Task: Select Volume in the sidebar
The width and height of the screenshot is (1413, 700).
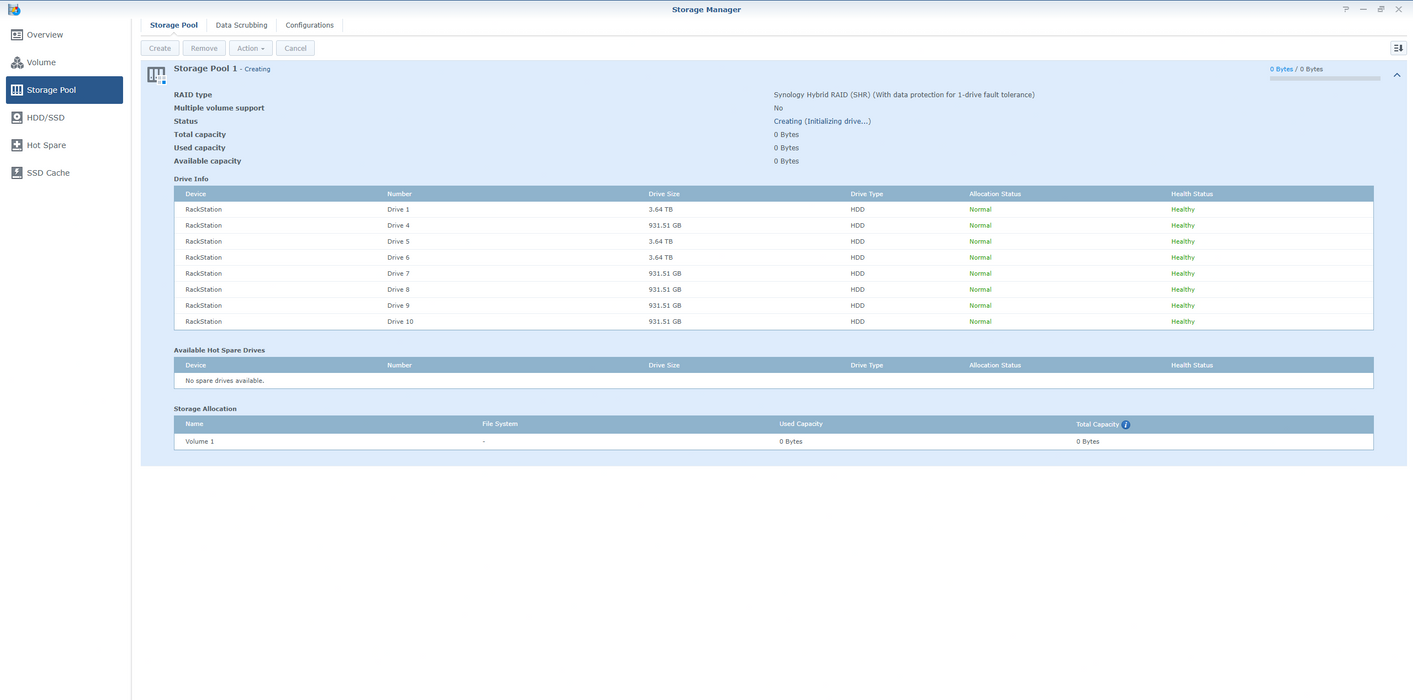Action: tap(40, 62)
